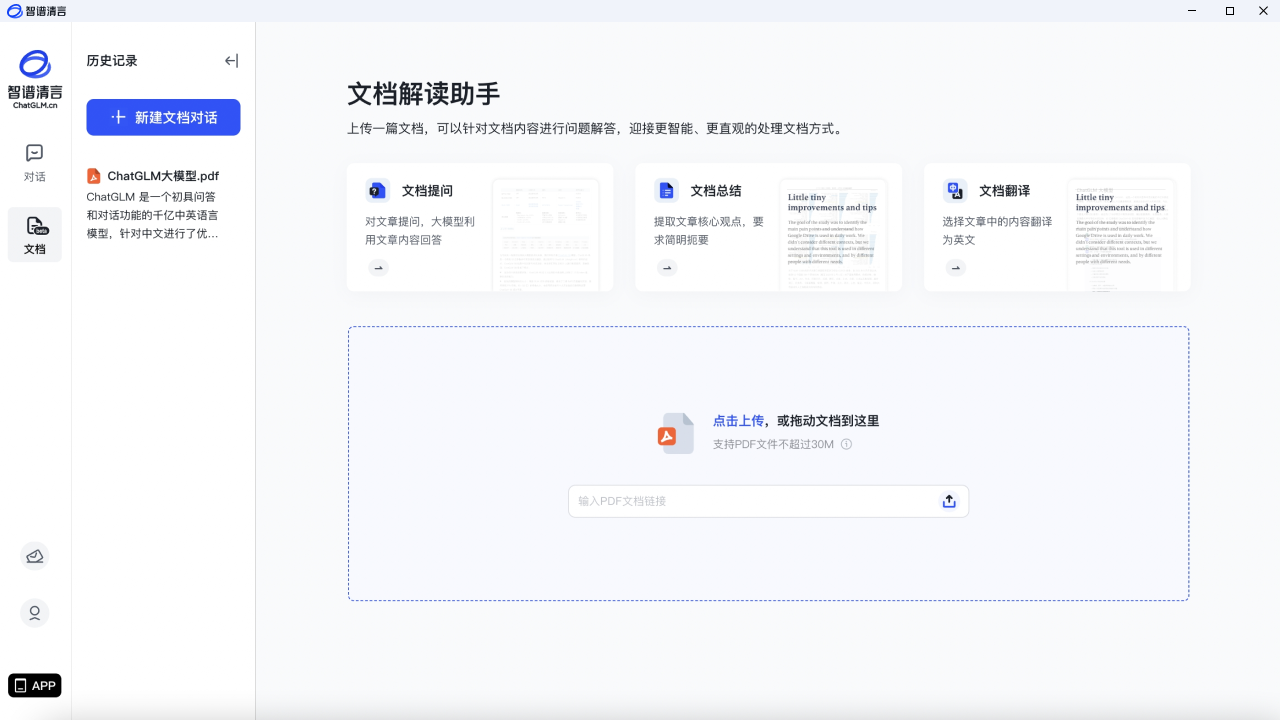Open the user profile icon
The width and height of the screenshot is (1280, 720).
click(x=35, y=613)
